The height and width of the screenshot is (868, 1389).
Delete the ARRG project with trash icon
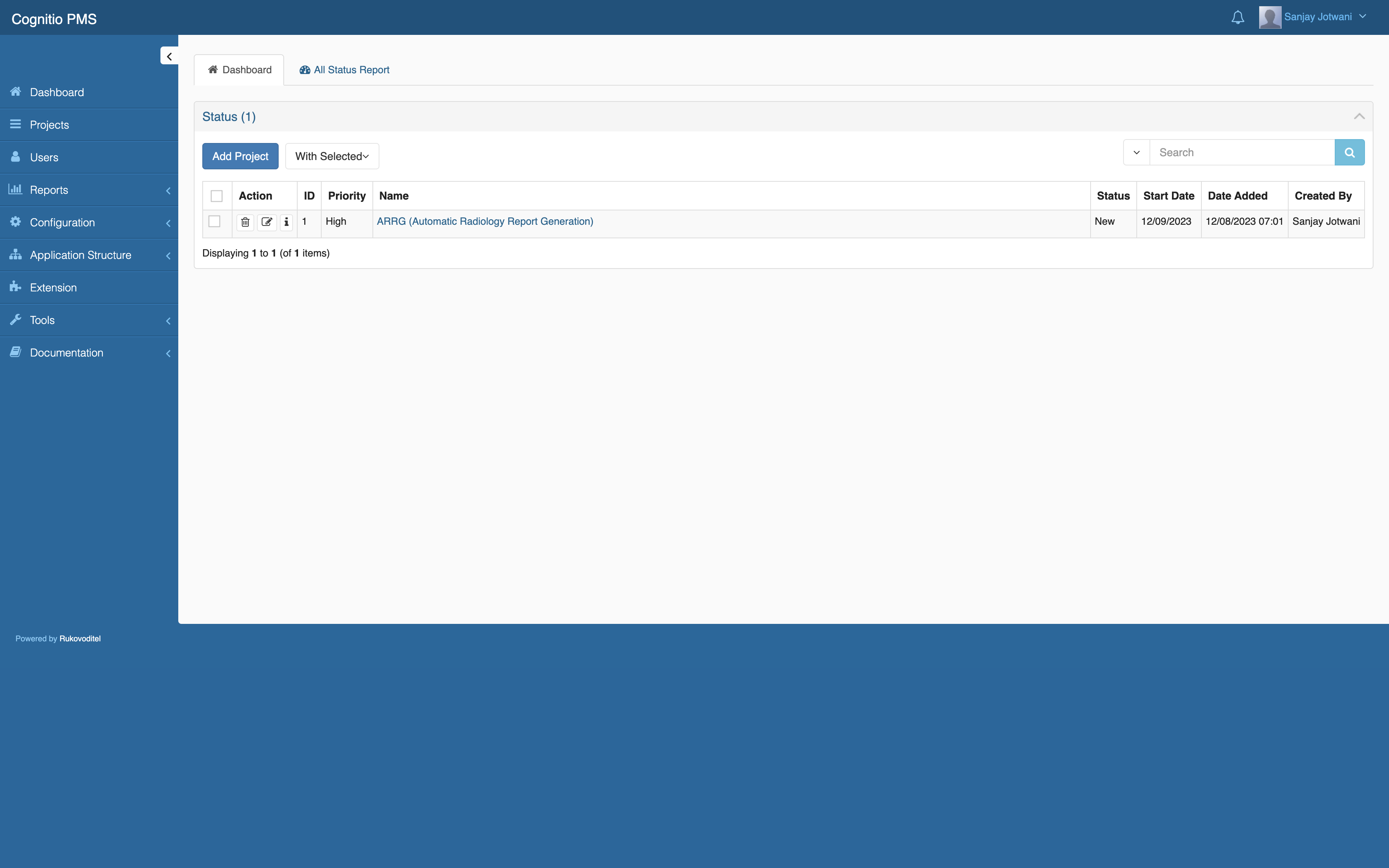pyautogui.click(x=245, y=222)
